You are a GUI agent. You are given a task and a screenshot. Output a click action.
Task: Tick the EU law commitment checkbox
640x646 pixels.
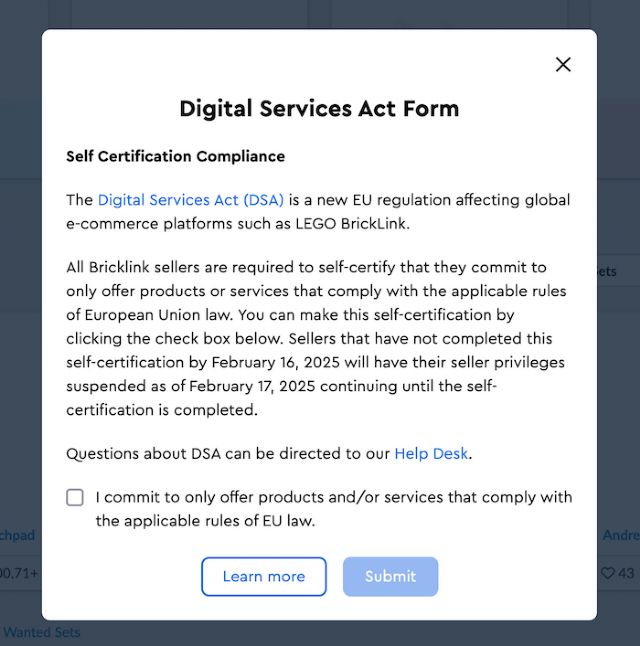click(75, 498)
